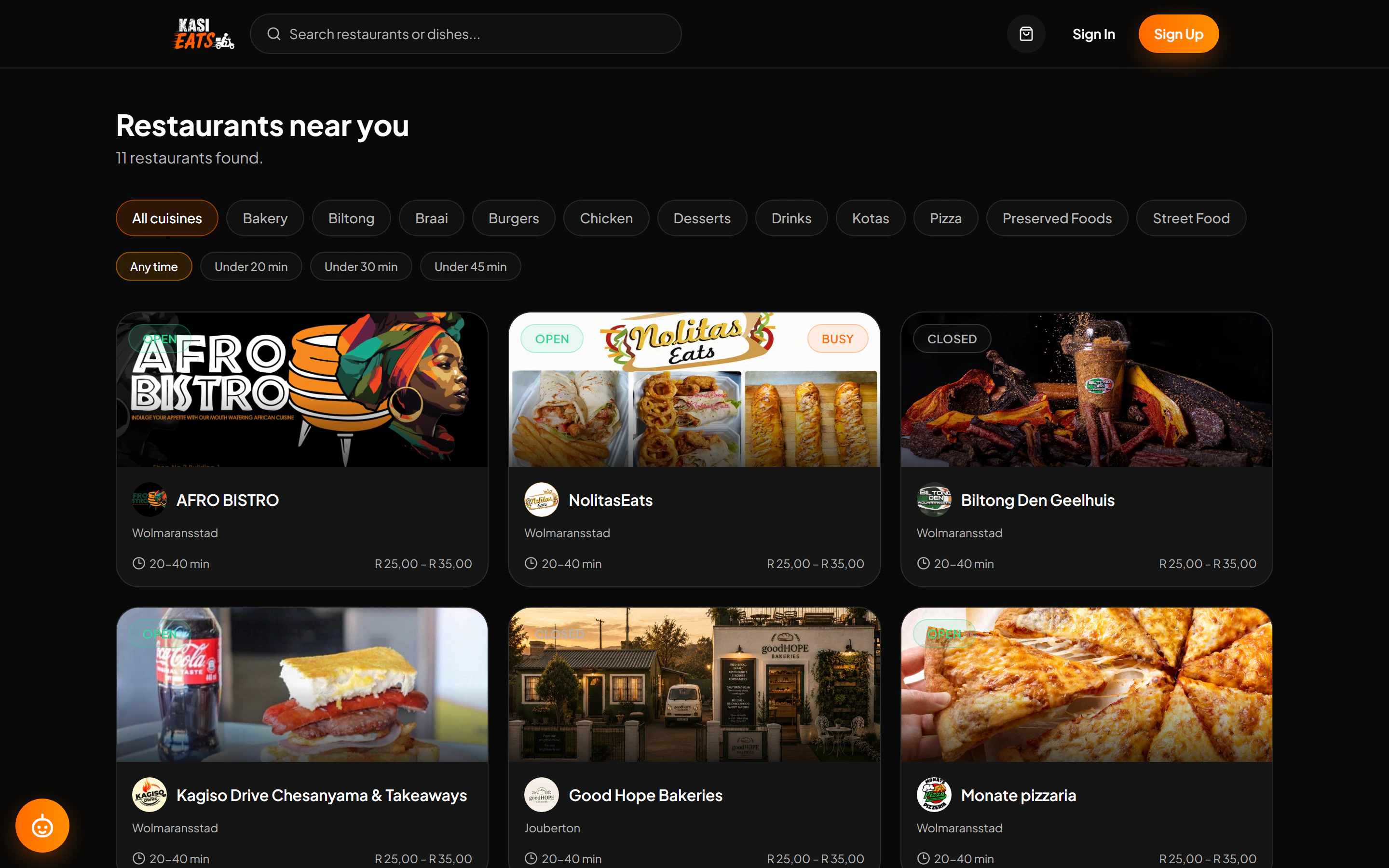Filter by Preserved Foods cuisine
Image resolution: width=1389 pixels, height=868 pixels.
[1057, 218]
